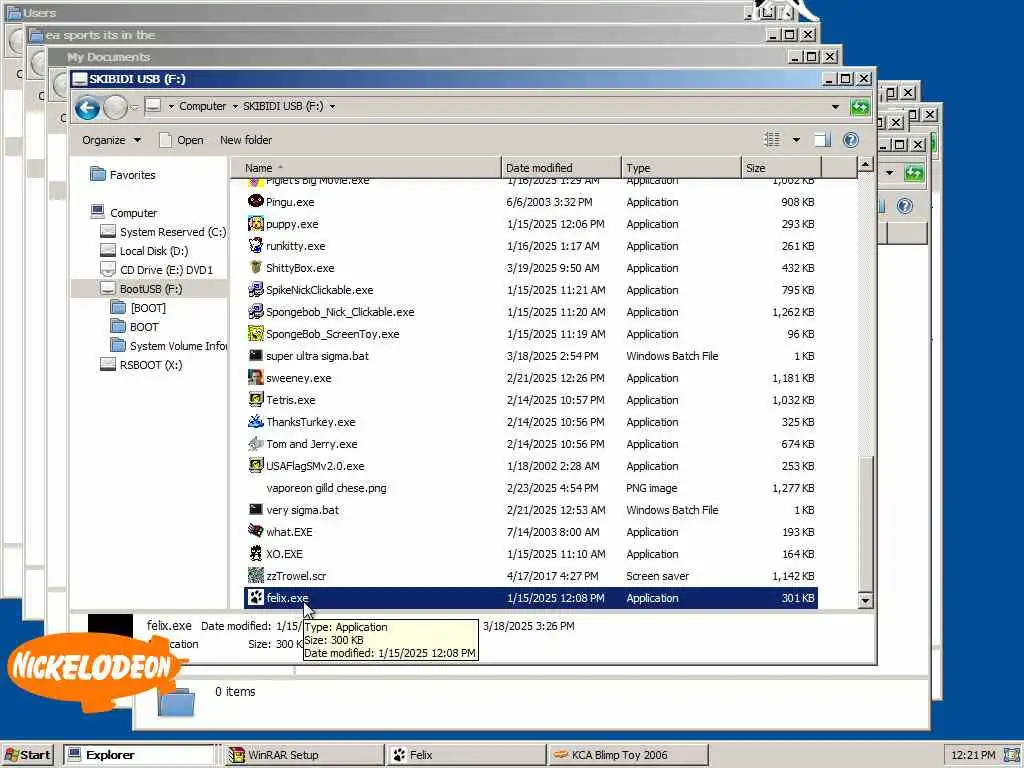Select System Reserved (C:) drive
The image size is (1024, 768).
(163, 231)
